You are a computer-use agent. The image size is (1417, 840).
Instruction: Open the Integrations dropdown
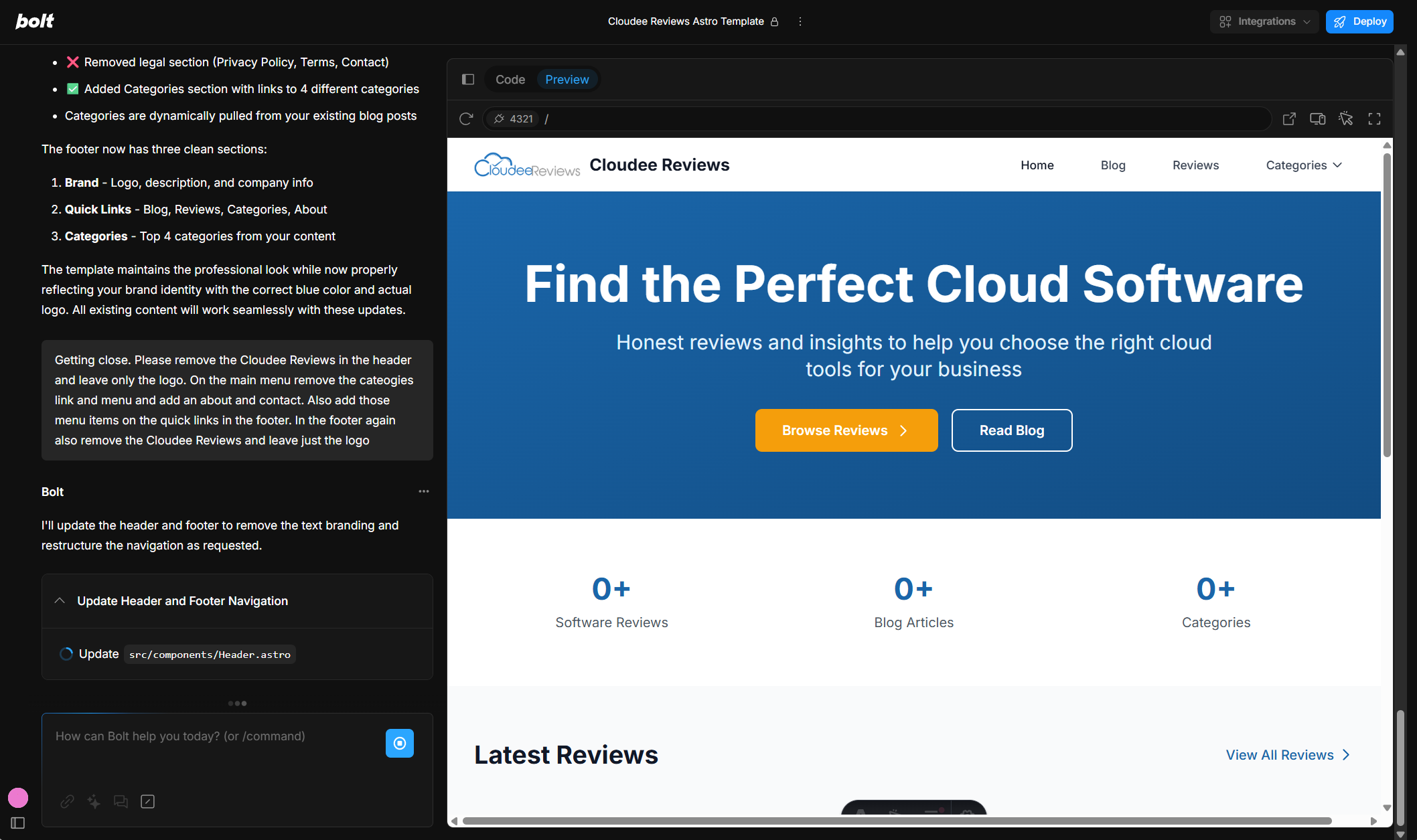click(x=1263, y=21)
